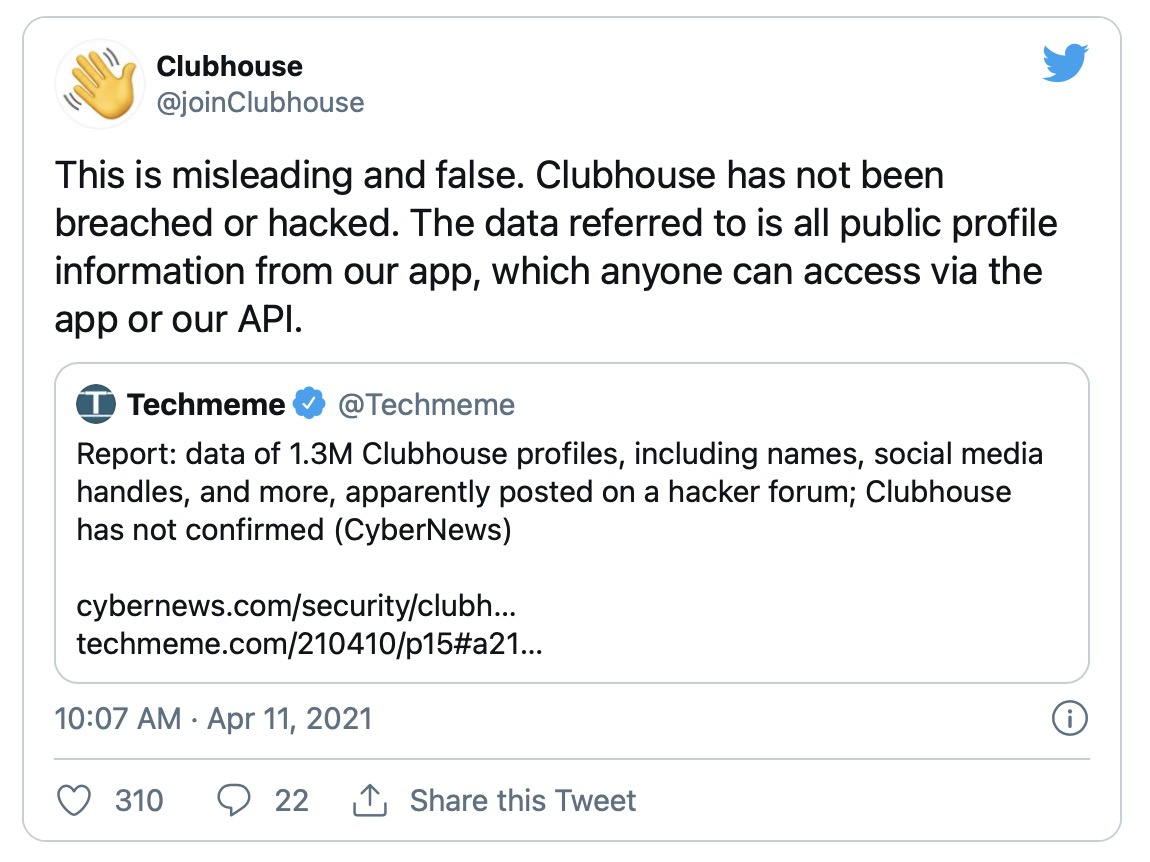
Task: Open the Clubhouse profile name
Action: (x=229, y=67)
